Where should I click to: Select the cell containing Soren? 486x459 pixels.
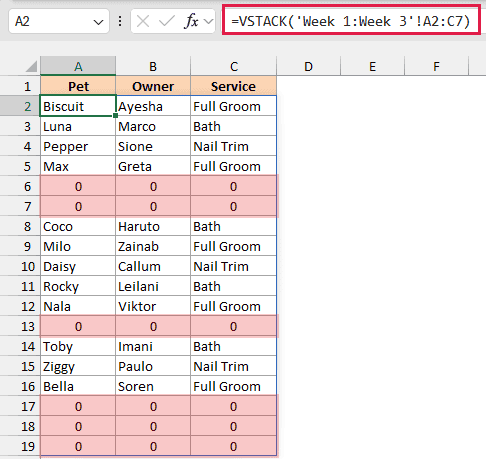(153, 386)
